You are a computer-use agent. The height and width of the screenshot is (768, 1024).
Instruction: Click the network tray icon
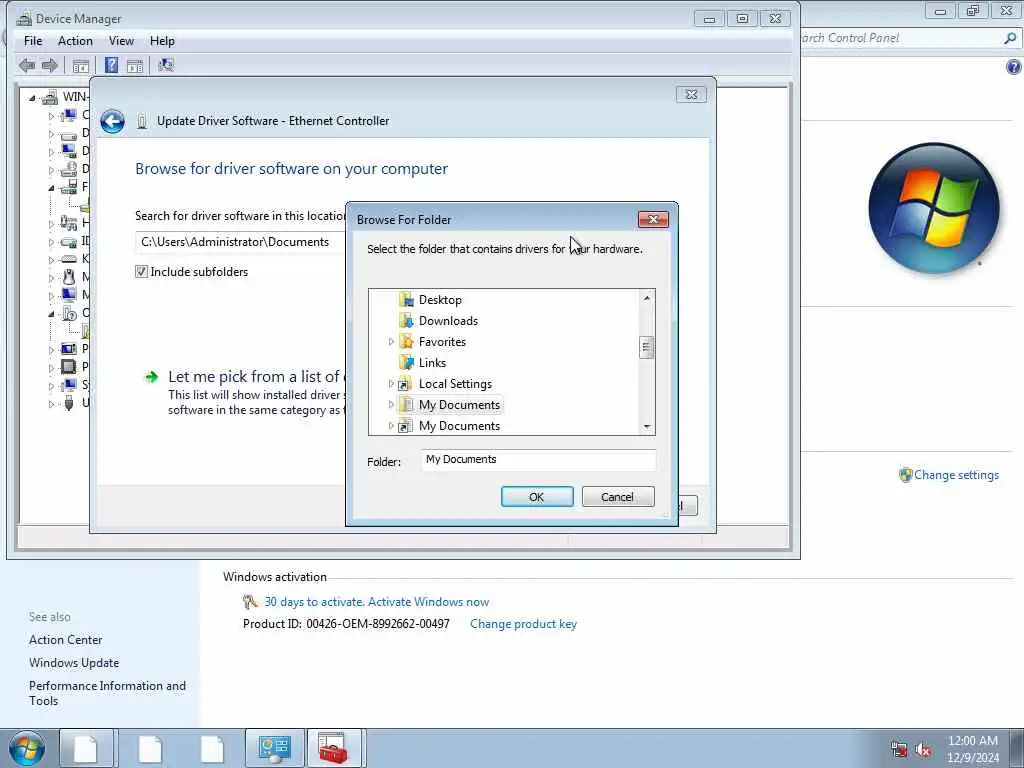pos(899,750)
